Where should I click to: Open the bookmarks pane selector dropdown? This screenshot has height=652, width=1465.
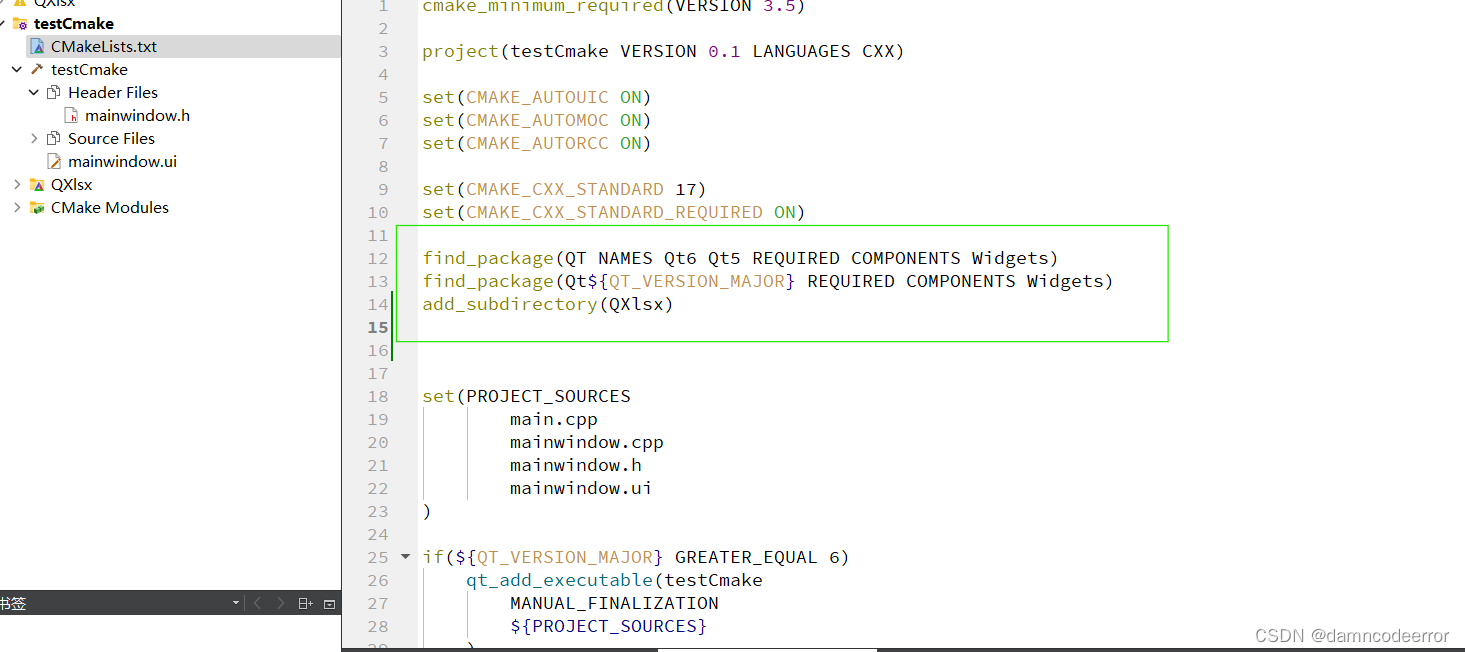[x=236, y=602]
